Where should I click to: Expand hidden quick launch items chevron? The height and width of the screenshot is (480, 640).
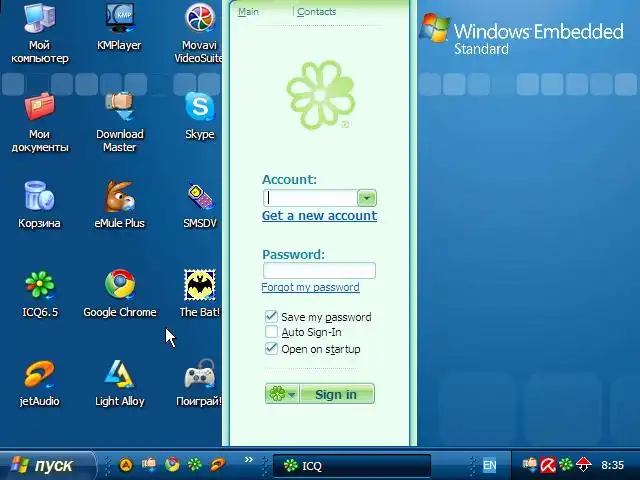(x=249, y=460)
